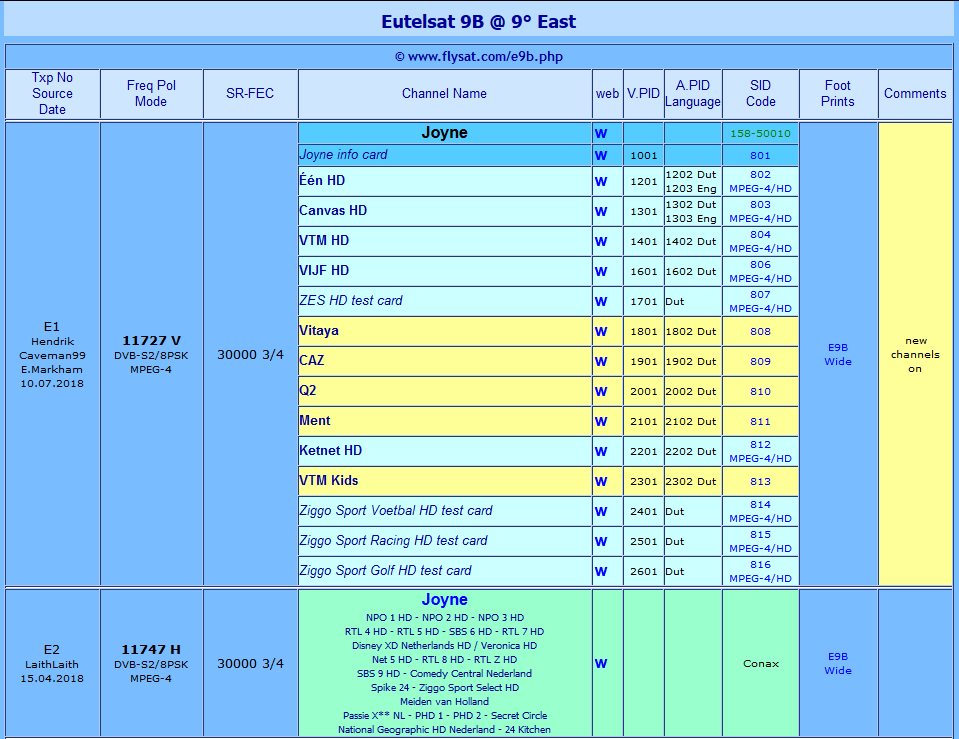
Task: Click the Joyne info card text
Action: pyautogui.click(x=343, y=155)
